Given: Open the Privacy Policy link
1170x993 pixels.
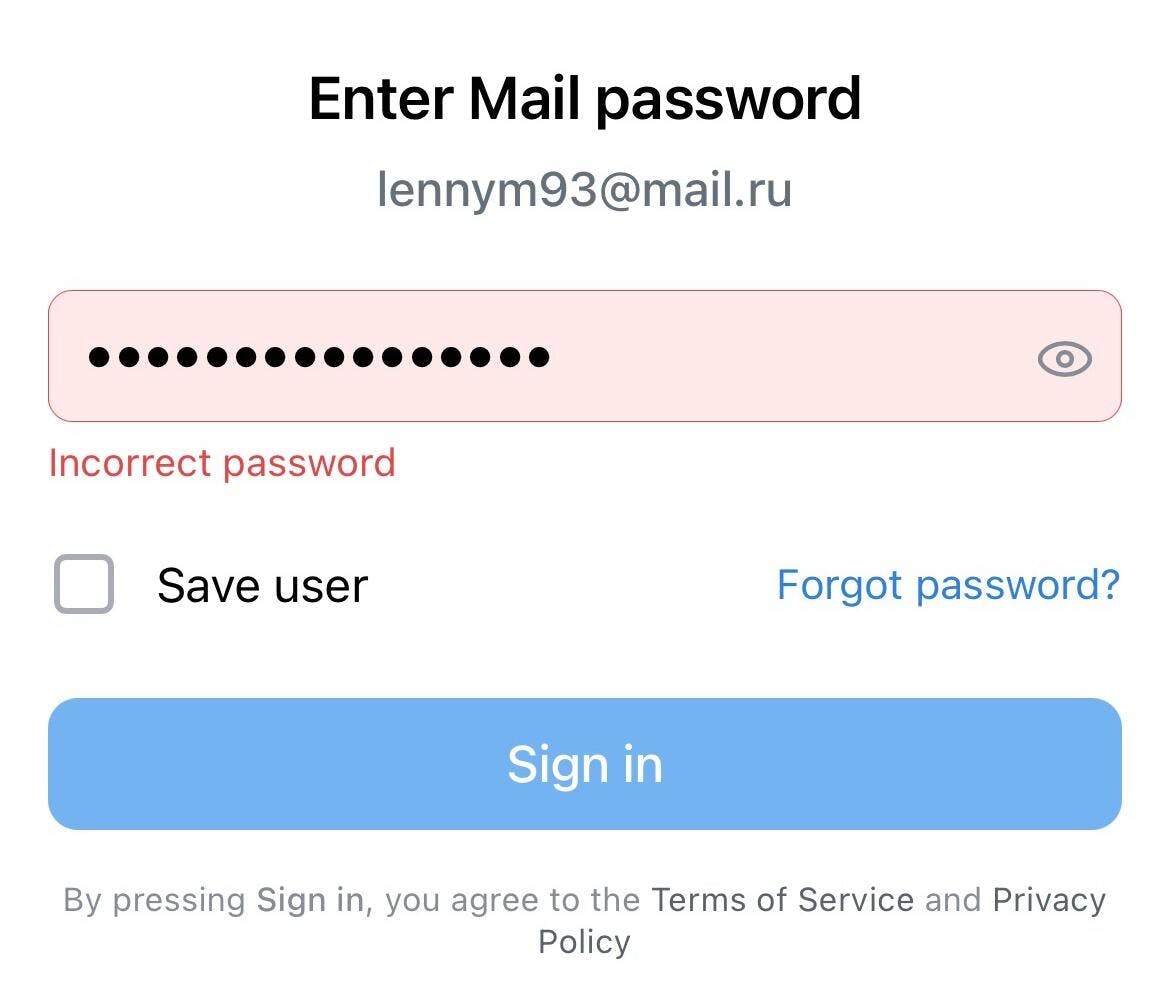Looking at the screenshot, I should (x=1048, y=900).
